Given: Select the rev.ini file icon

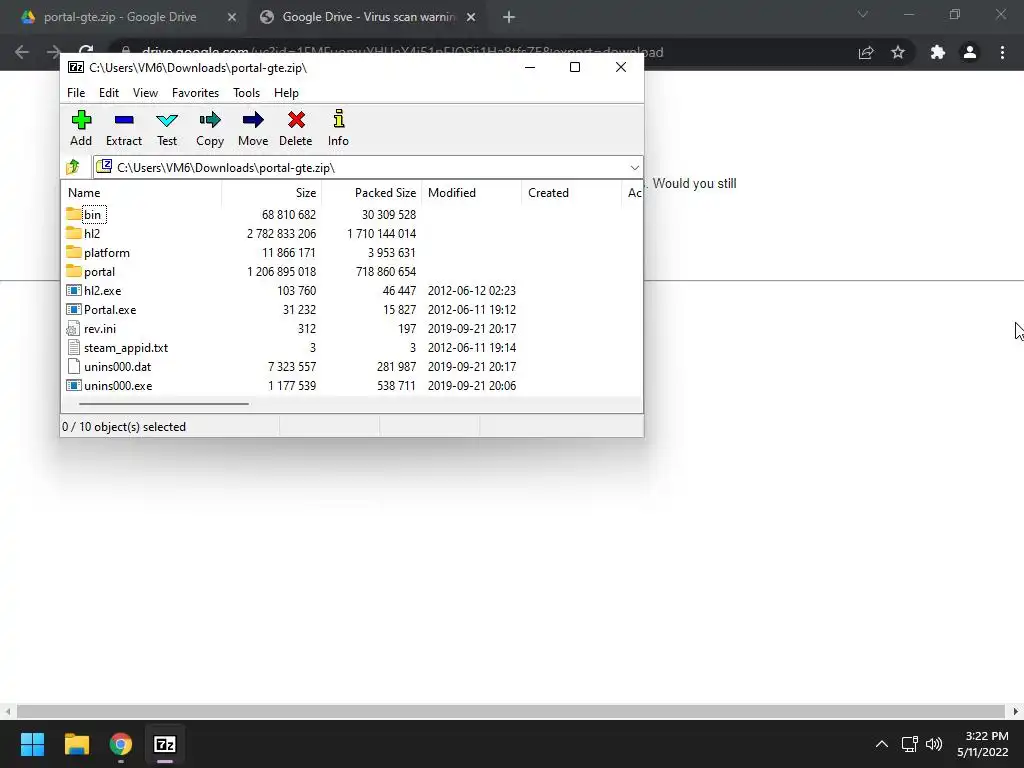Looking at the screenshot, I should pyautogui.click(x=74, y=328).
